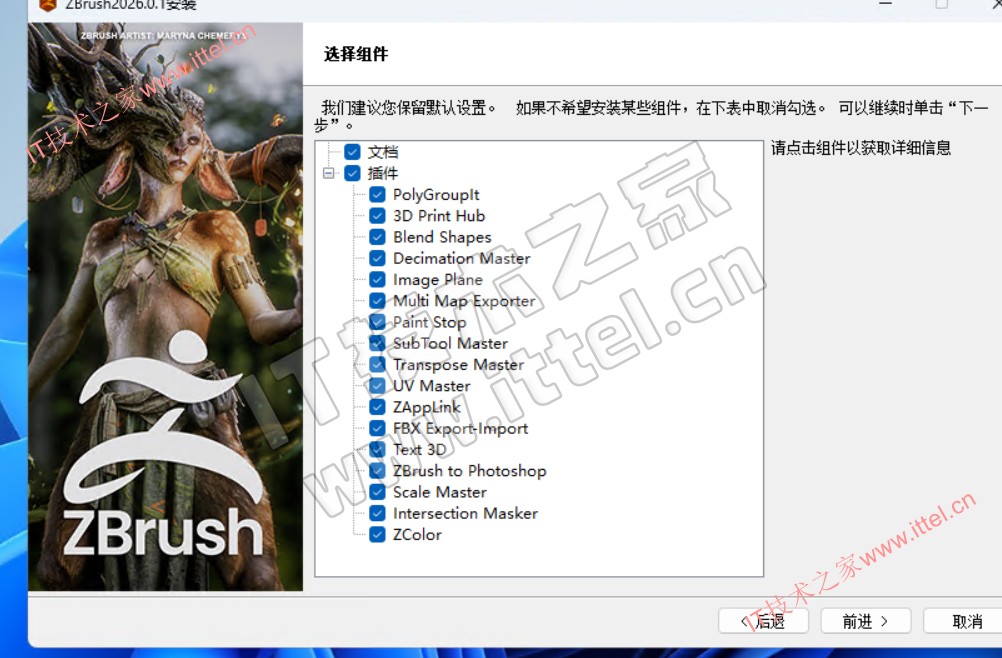This screenshot has width=1002, height=658.
Task: Select FBX Export-Import for details
Action: (460, 428)
